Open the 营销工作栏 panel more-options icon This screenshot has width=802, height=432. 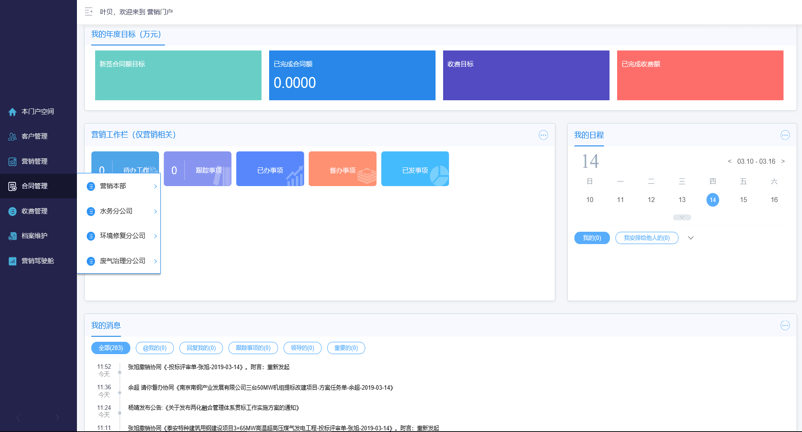coord(543,135)
